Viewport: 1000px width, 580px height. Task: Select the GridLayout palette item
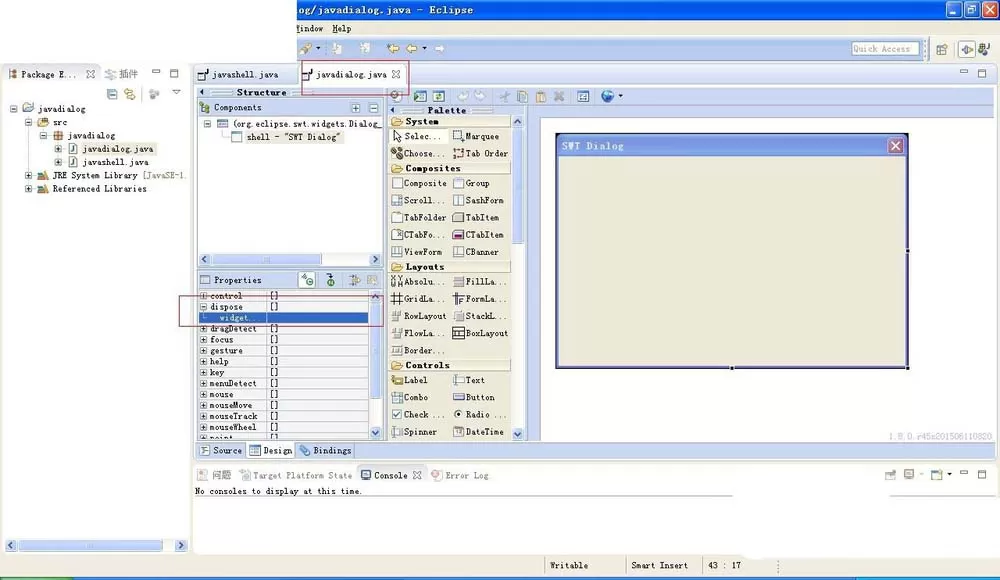[418, 299]
